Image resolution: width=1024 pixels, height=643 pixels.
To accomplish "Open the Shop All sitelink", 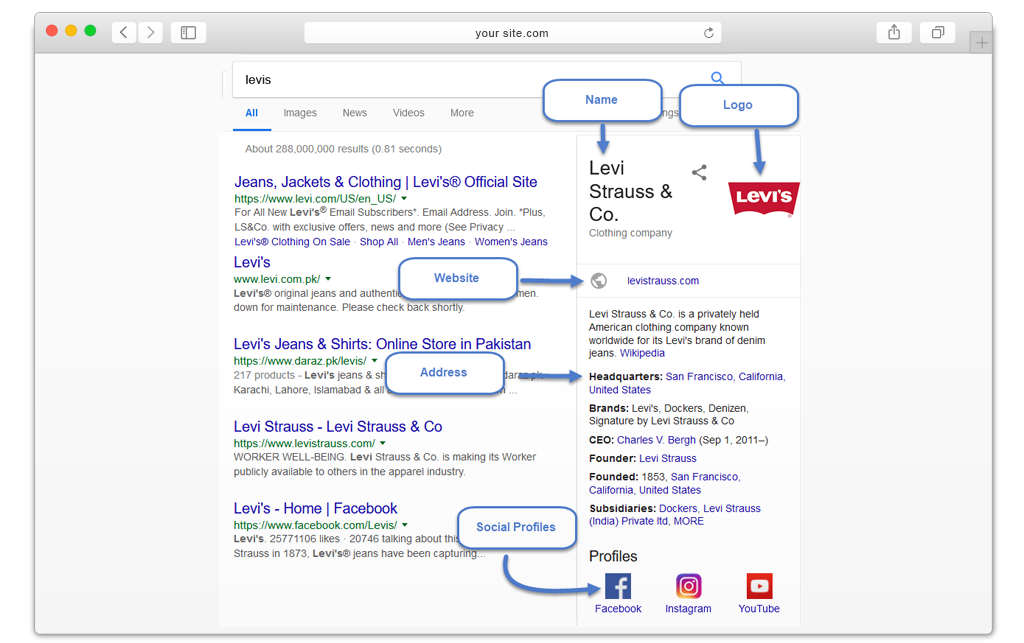I will [x=379, y=242].
